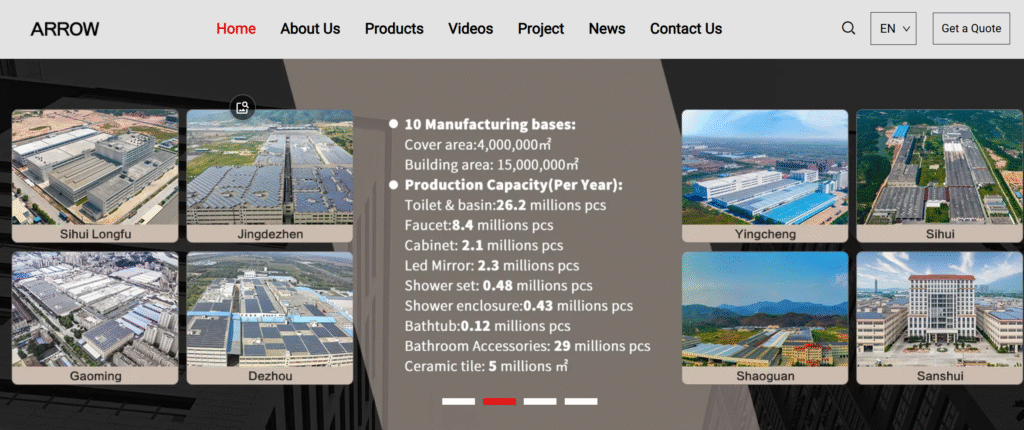
Task: Switch to the first carousel slide indicator
Action: [x=458, y=401]
